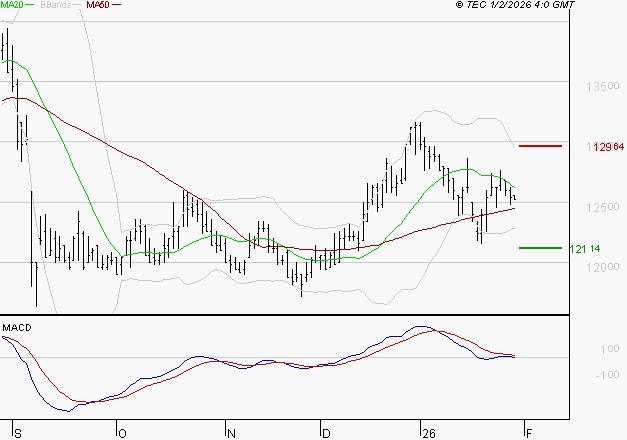This screenshot has width=627, height=440.
Task: Click the 12000 price axis label
Action: pyautogui.click(x=603, y=267)
